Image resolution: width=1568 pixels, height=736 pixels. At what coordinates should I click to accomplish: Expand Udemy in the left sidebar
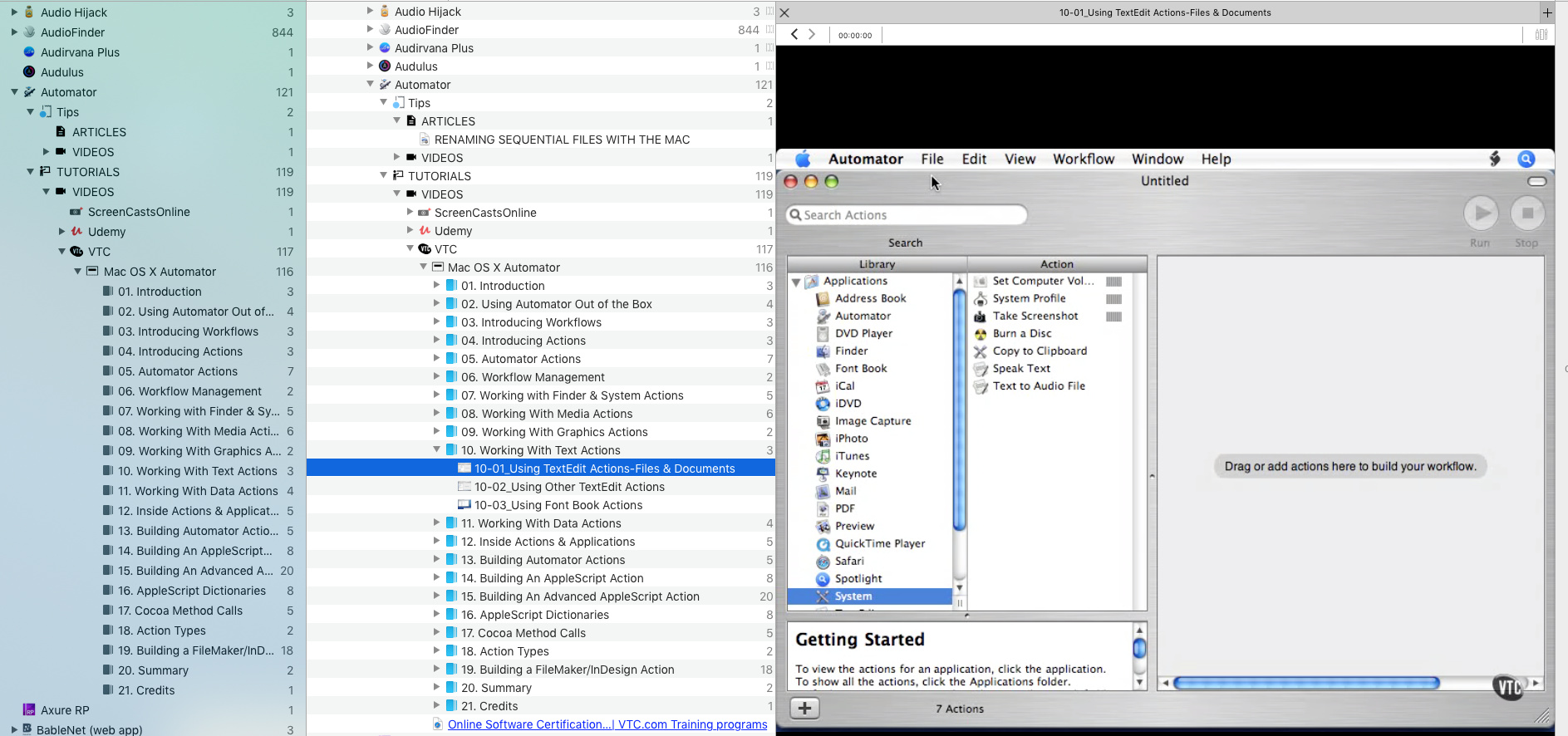point(62,232)
